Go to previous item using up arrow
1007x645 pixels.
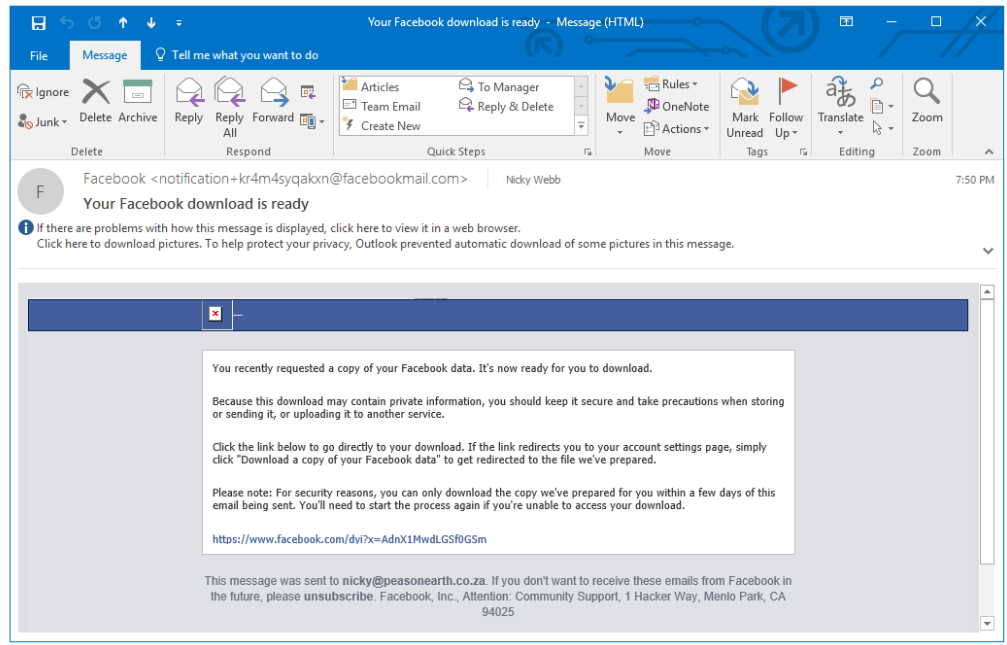click(123, 22)
